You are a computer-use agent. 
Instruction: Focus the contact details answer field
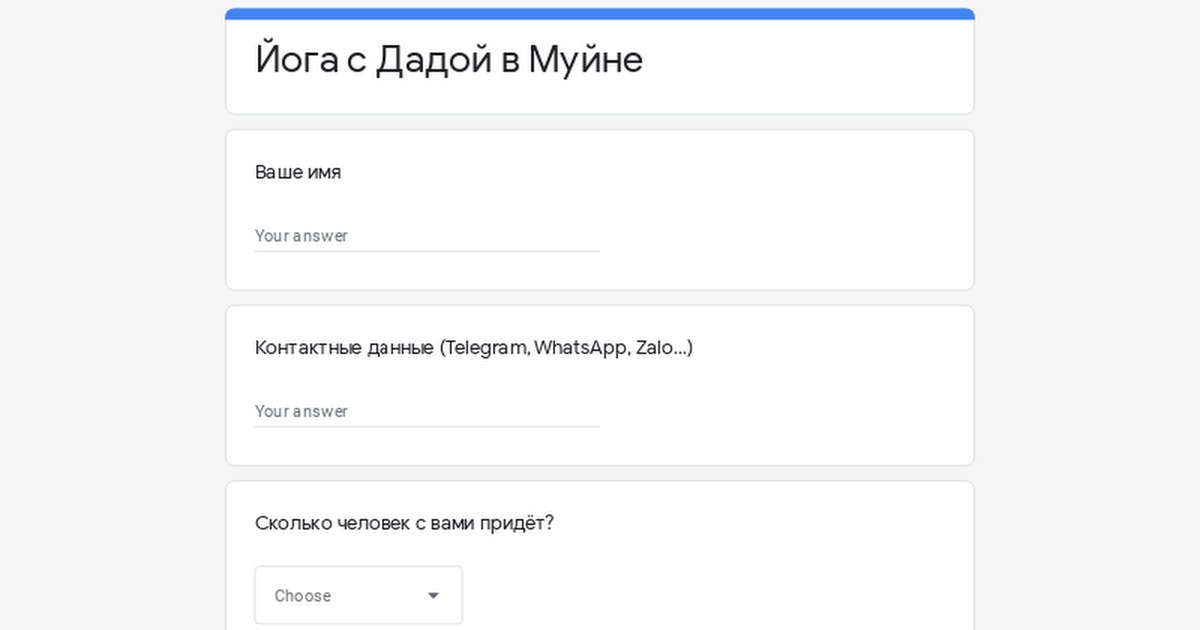427,411
